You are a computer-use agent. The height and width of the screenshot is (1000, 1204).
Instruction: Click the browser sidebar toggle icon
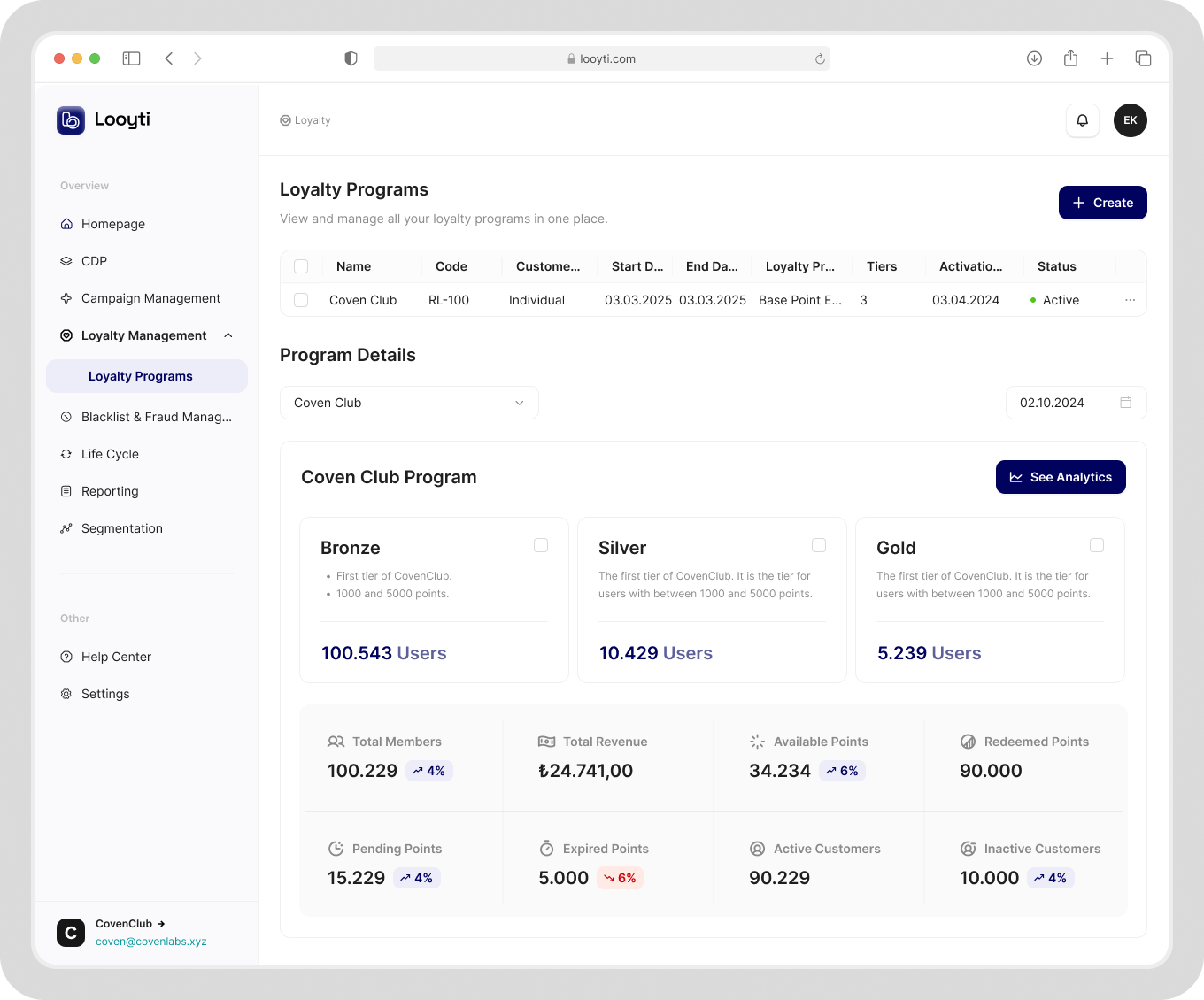[131, 58]
